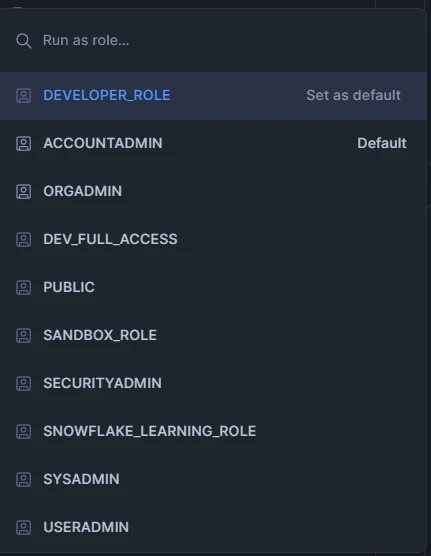
Task: Select the ACCOUNTADMIN role
Action: [213, 144]
